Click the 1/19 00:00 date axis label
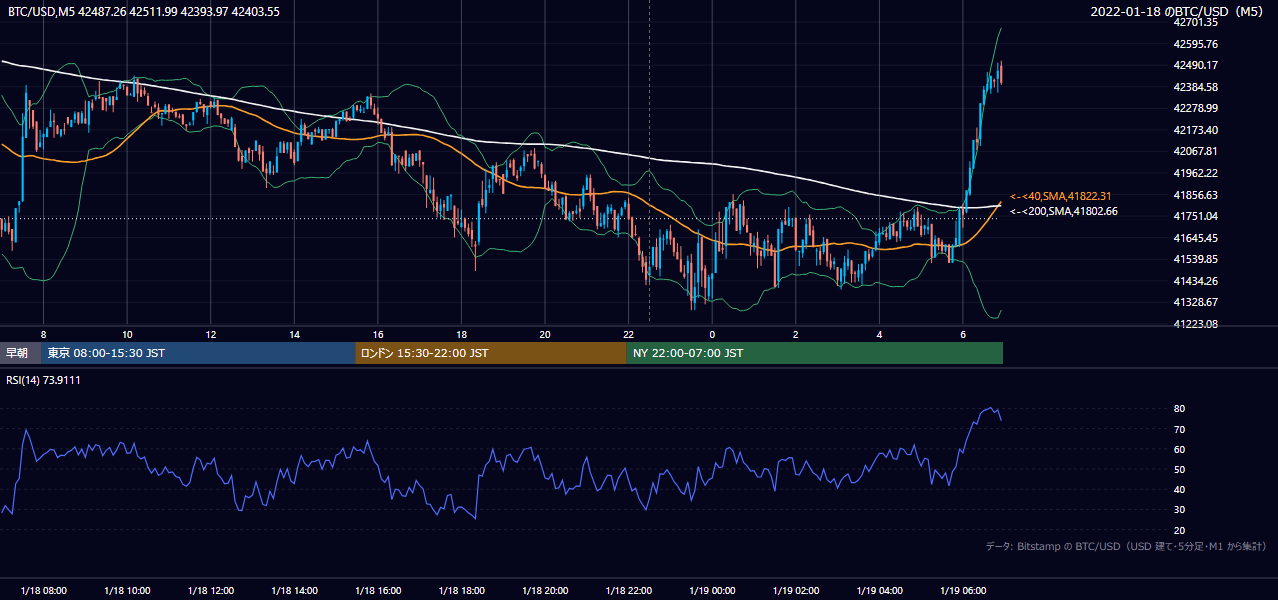The width and height of the screenshot is (1278, 600). click(713, 590)
